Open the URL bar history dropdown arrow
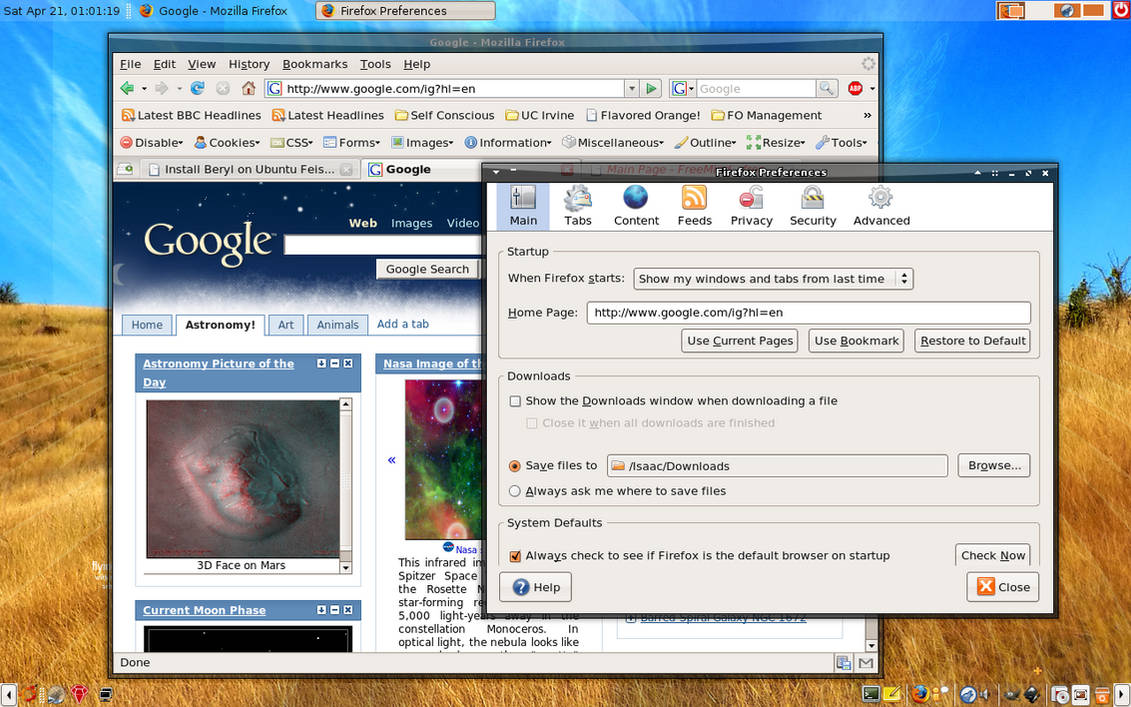 (x=631, y=88)
